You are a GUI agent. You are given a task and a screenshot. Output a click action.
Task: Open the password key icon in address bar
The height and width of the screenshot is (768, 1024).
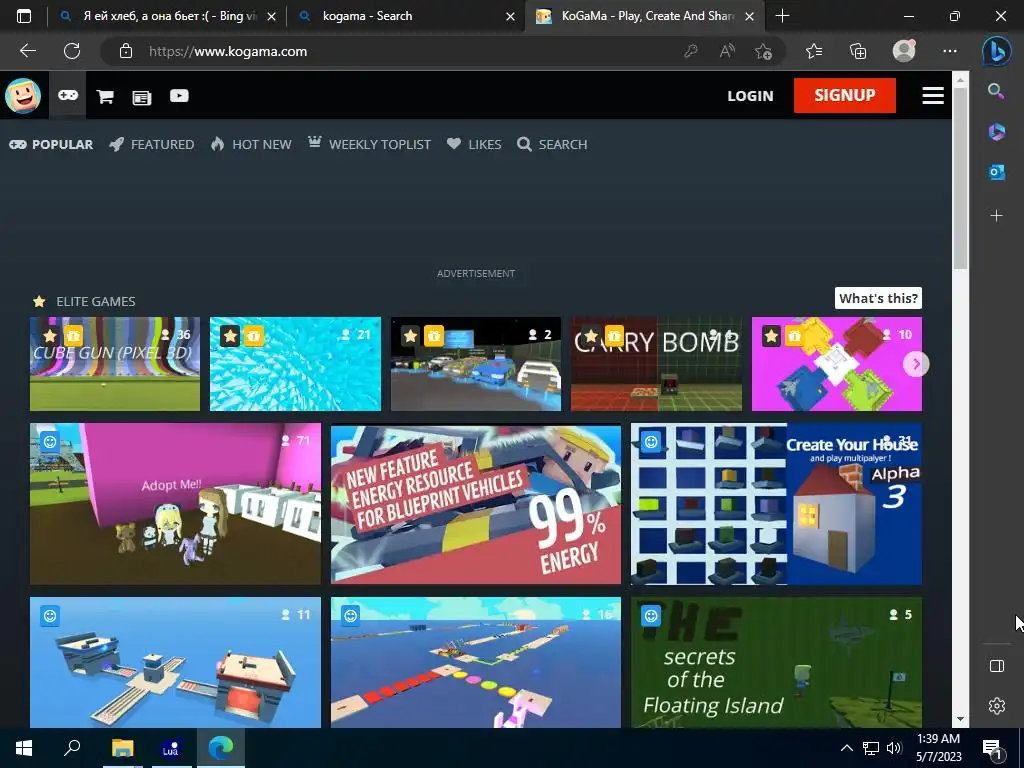(x=690, y=51)
